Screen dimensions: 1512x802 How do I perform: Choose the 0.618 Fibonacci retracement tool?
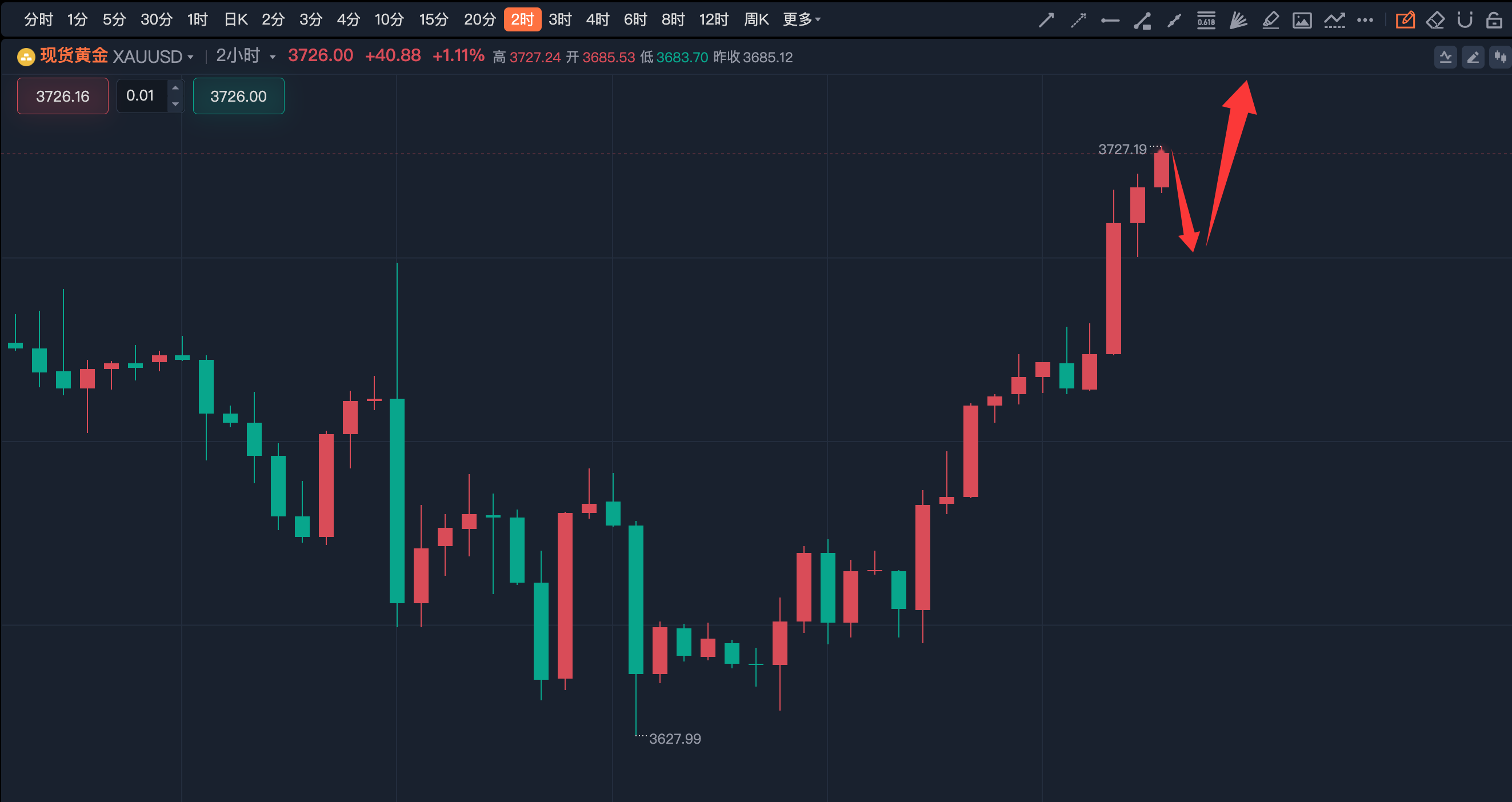[1206, 21]
